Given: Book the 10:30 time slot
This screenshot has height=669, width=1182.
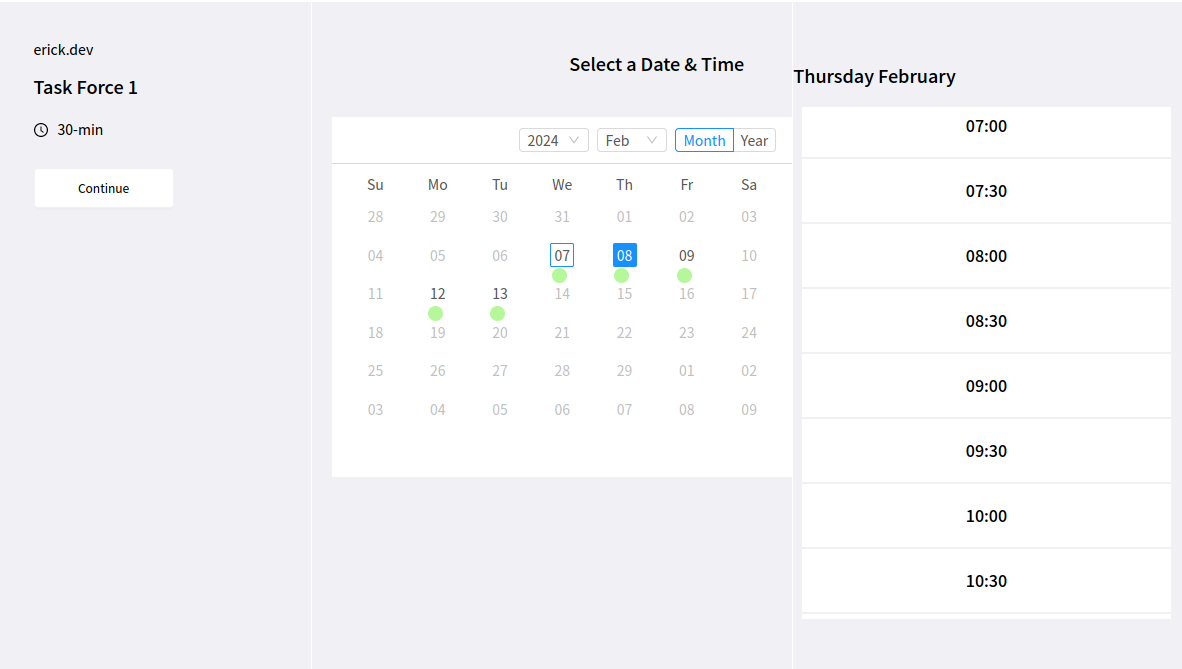Looking at the screenshot, I should (x=986, y=581).
